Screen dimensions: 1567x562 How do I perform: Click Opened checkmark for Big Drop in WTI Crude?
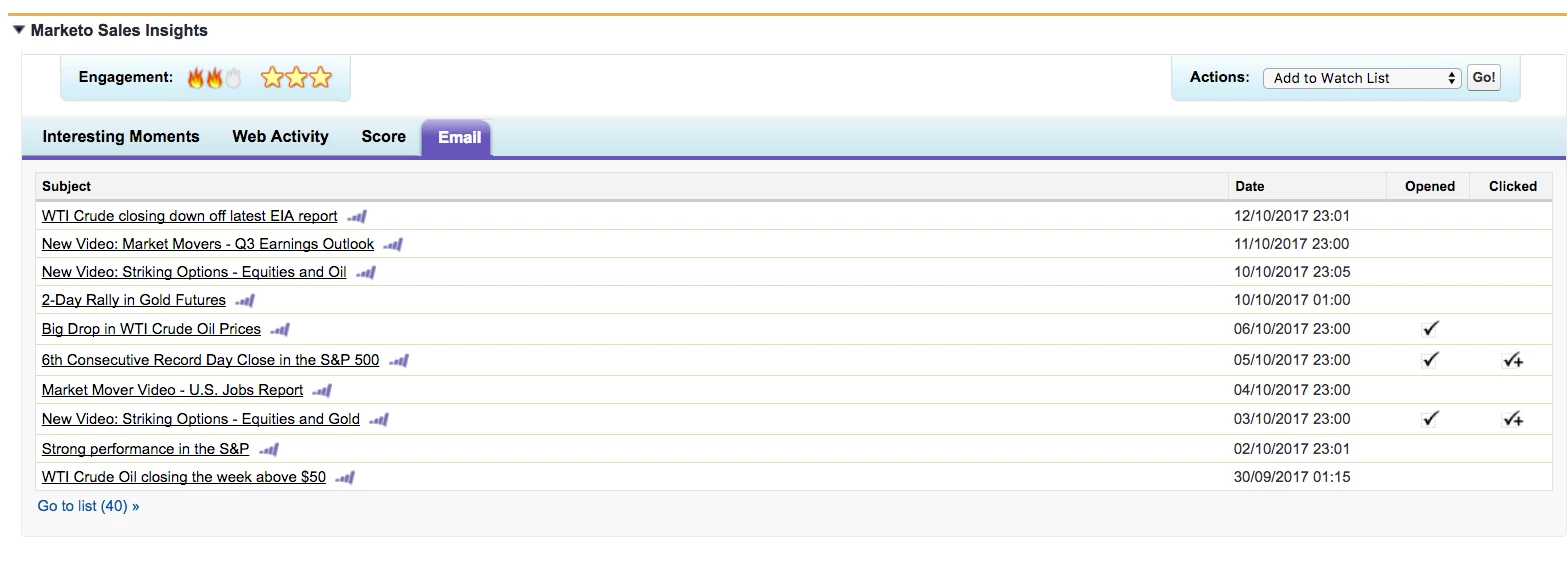(x=1430, y=329)
